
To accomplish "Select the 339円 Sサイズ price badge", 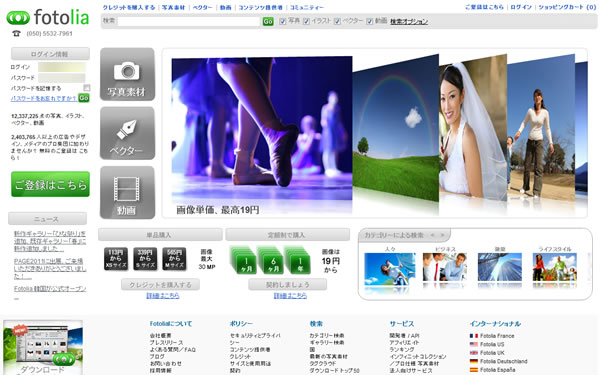I will click(145, 259).
